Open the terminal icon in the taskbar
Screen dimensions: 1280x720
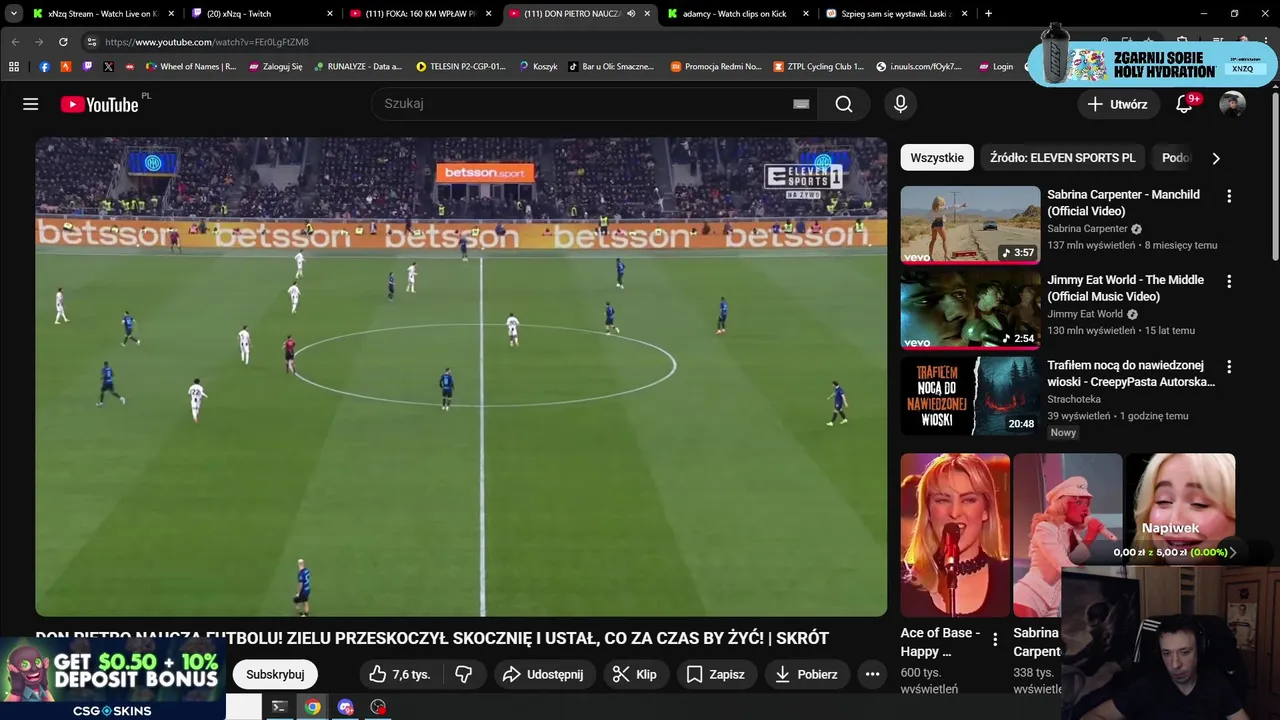pyautogui.click(x=279, y=707)
